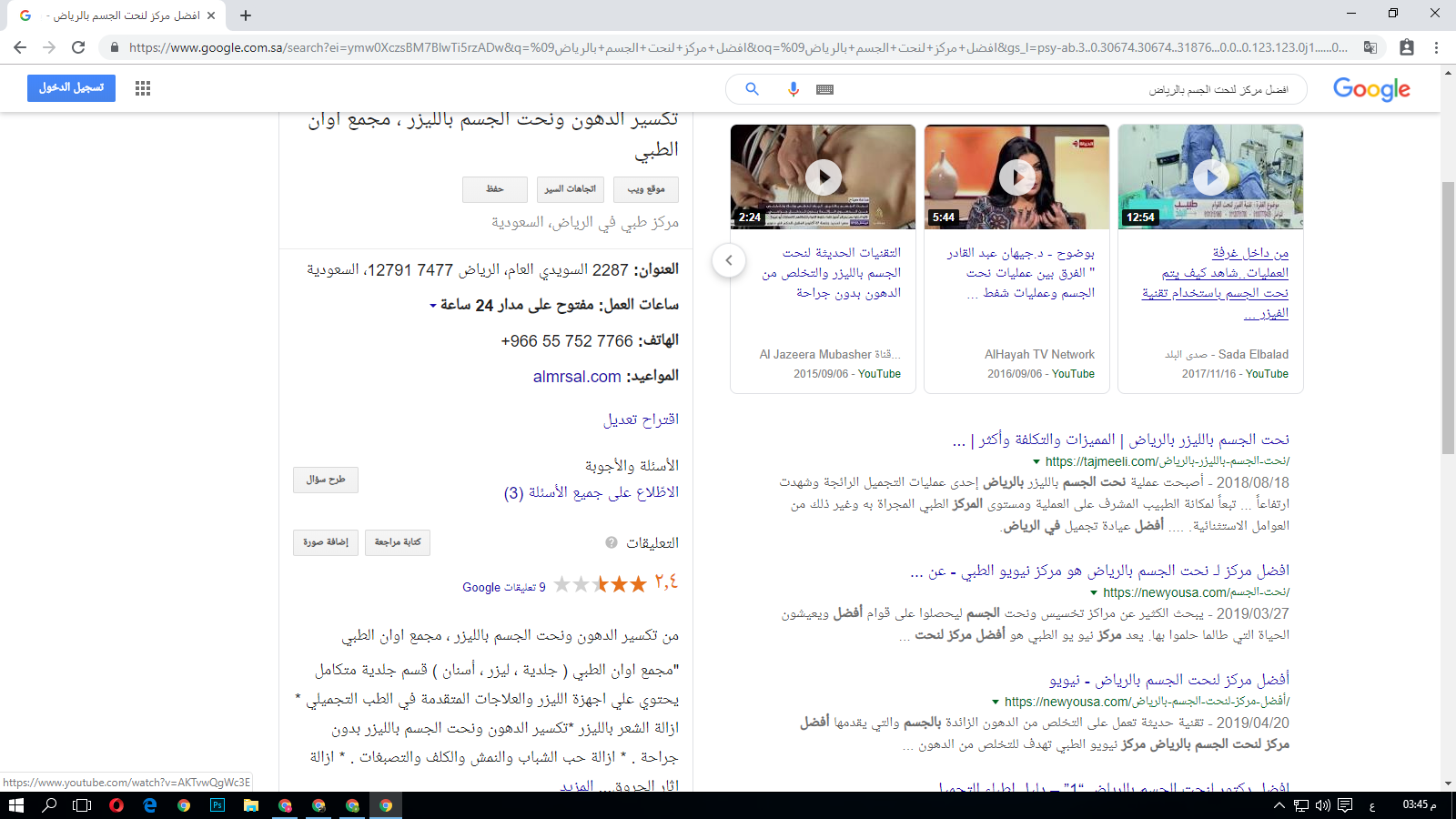1456x819 pixels.
Task: Open File Explorer from the taskbar
Action: [251, 805]
